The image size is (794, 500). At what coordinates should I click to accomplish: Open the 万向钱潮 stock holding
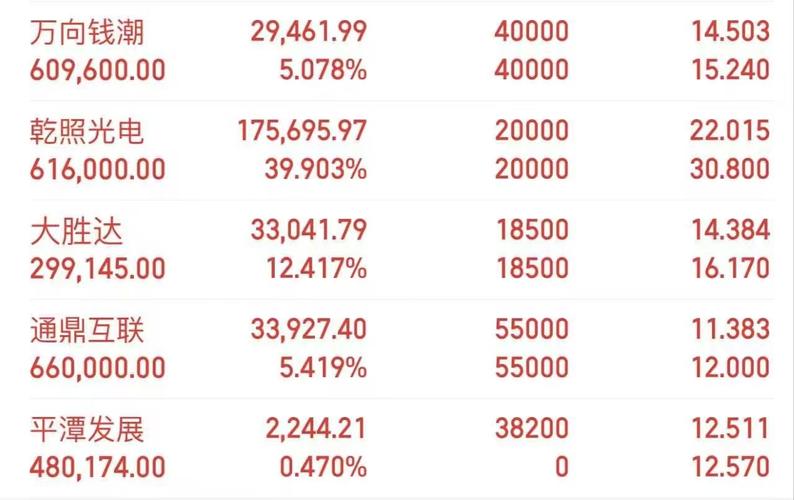[x=87, y=32]
